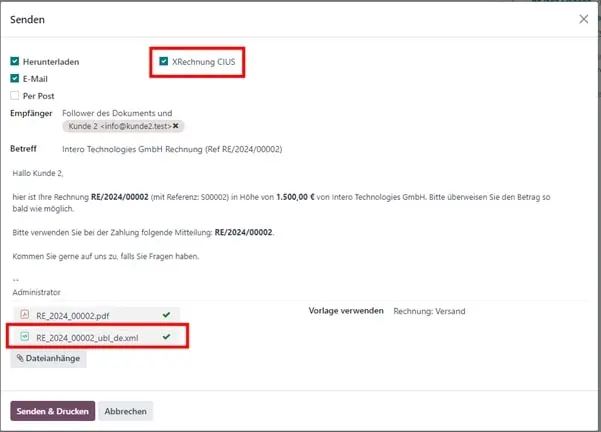
Task: Cancel with the Abbrechen button
Action: [x=127, y=411]
